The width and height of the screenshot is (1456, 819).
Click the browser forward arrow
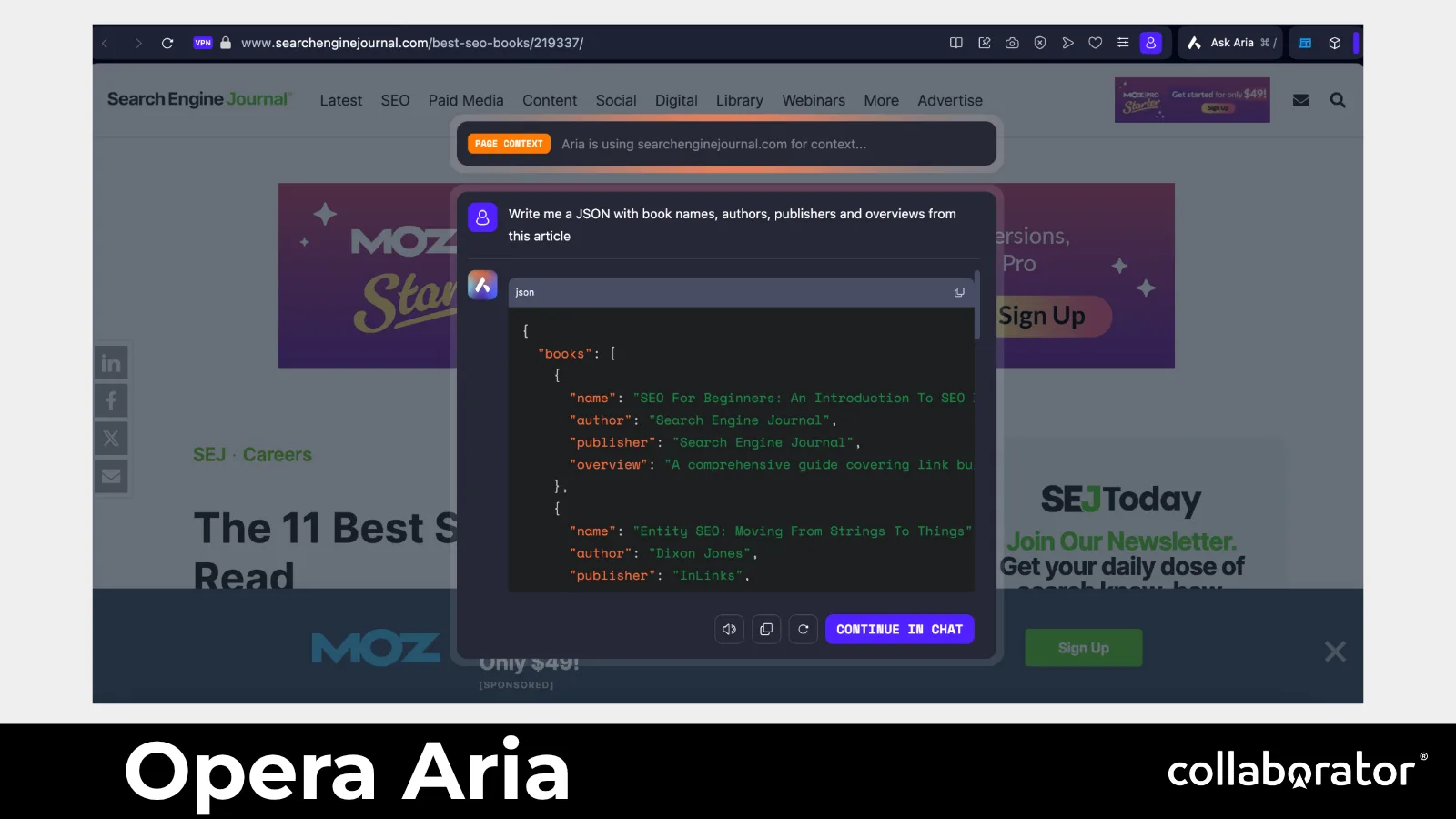[138, 43]
